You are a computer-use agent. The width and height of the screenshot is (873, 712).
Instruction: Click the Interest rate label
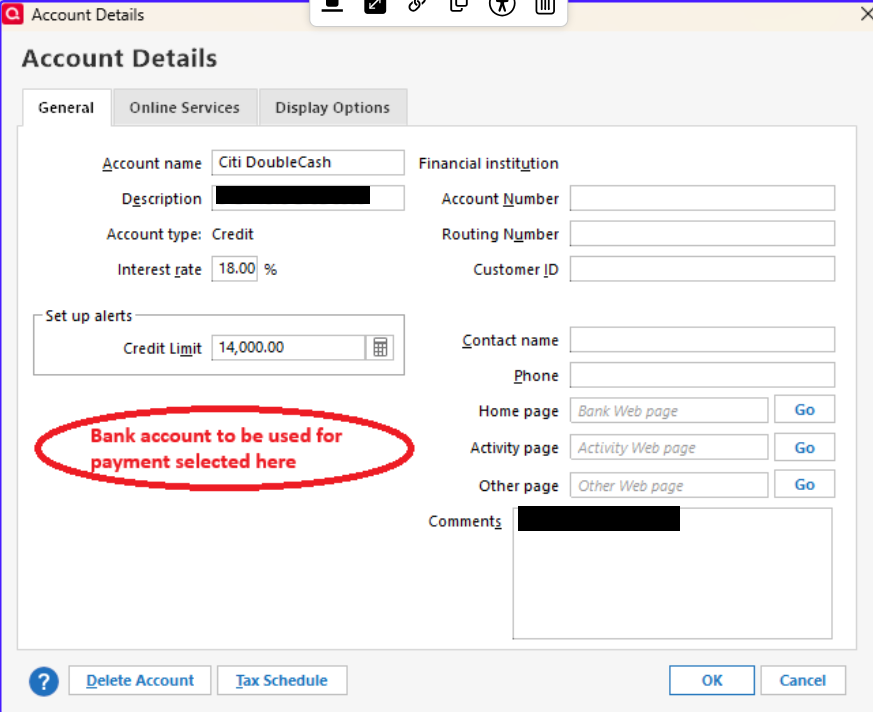(x=159, y=270)
